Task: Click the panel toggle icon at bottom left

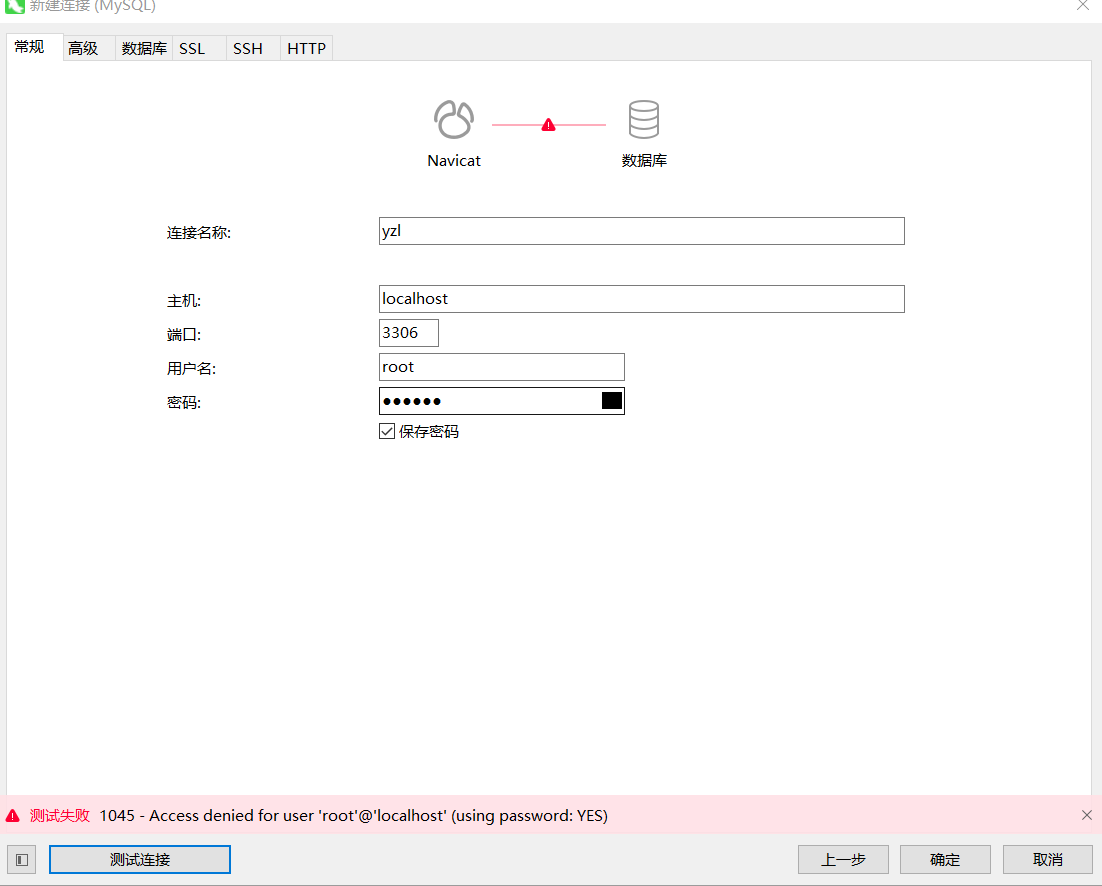Action: coord(22,860)
